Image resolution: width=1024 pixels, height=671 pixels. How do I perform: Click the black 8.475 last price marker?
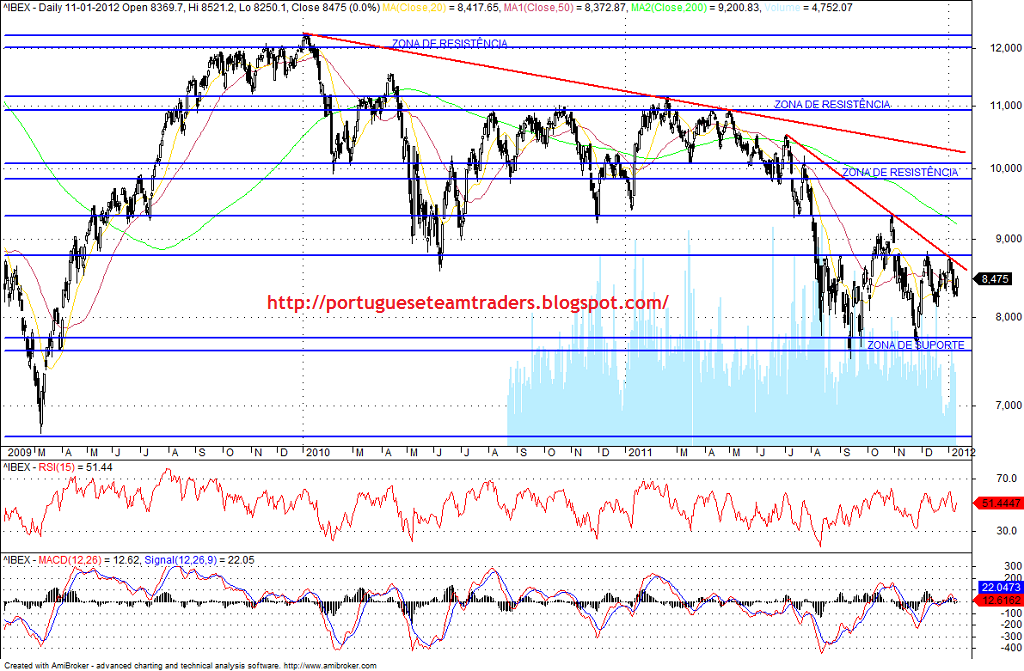point(993,279)
